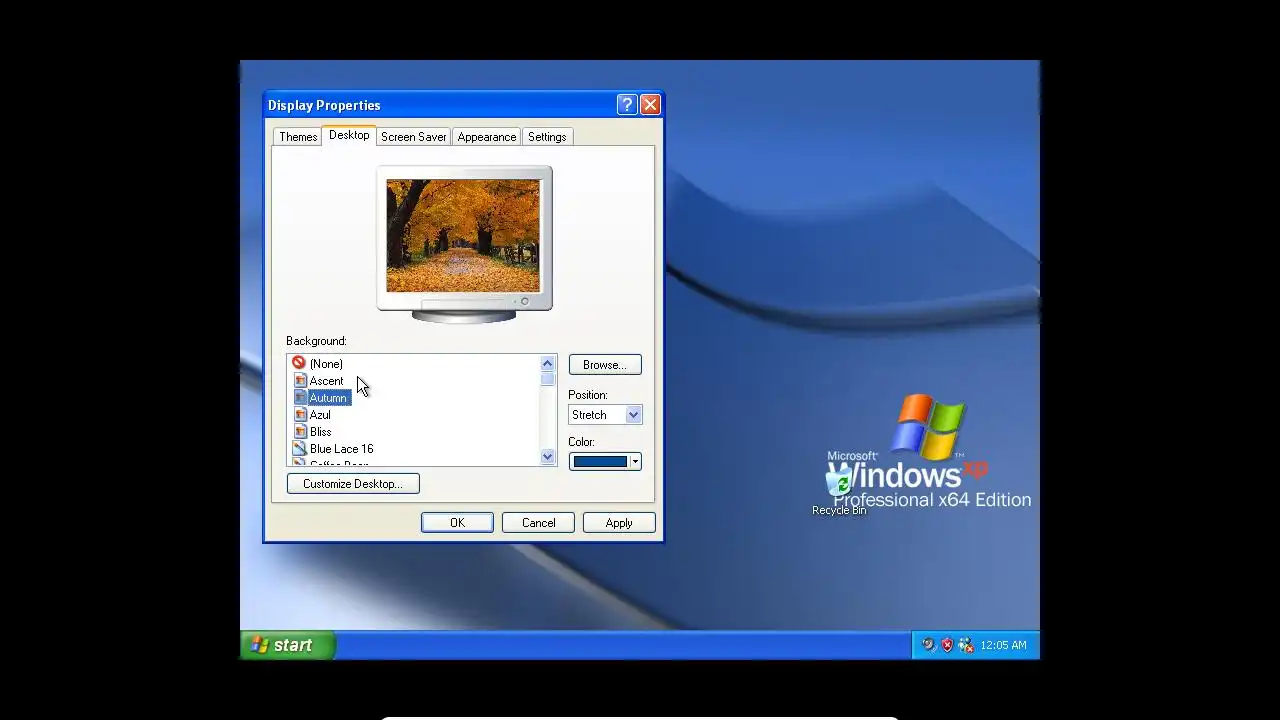Click background list scroll-up arrow
This screenshot has height=720, width=1280.
(x=547, y=363)
